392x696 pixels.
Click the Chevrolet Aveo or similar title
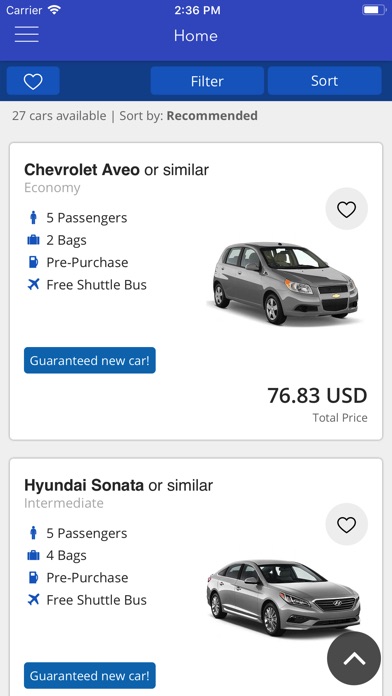[116, 170]
